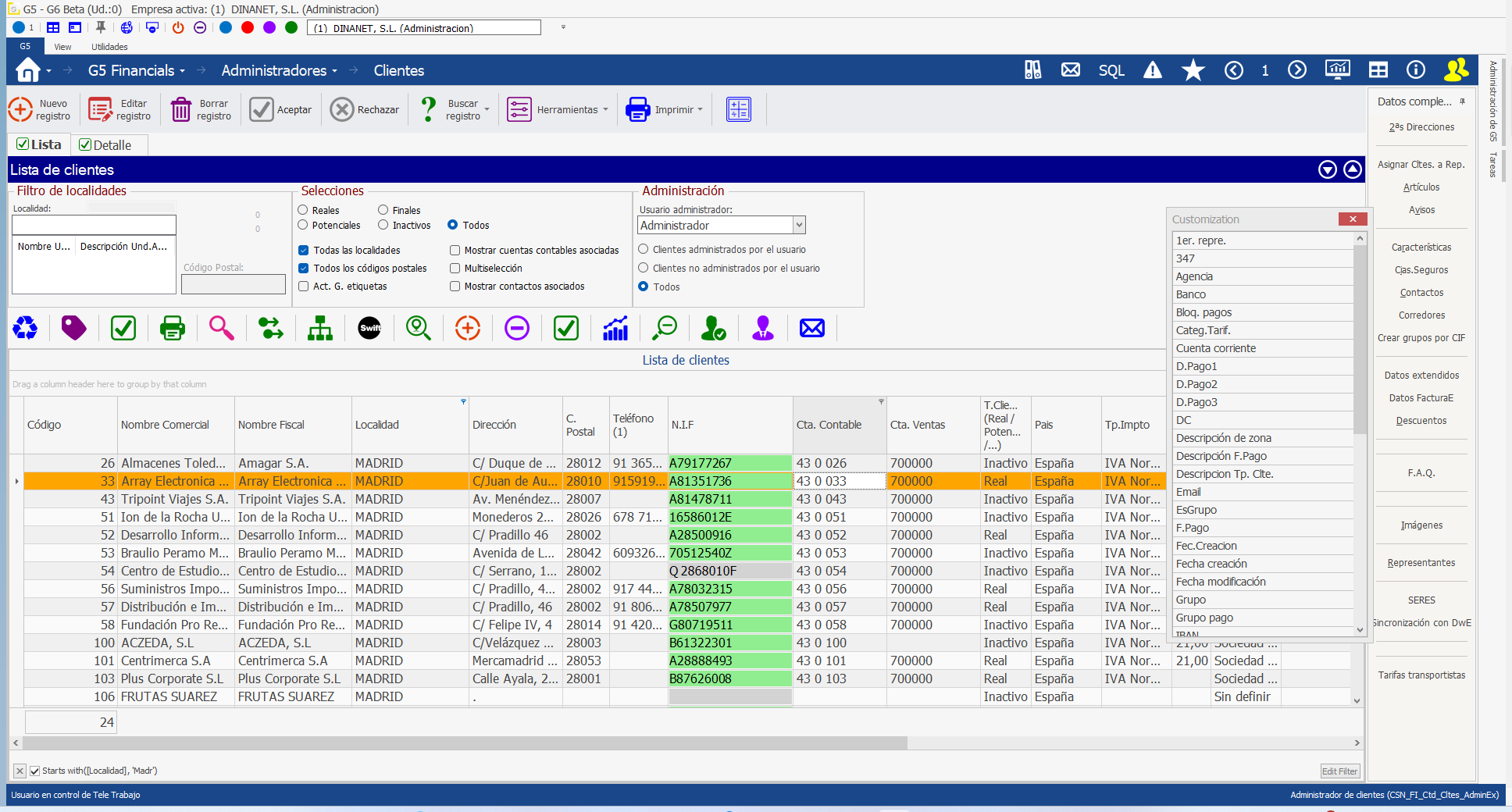Expand the Herramientas dropdown menu
The height and width of the screenshot is (812, 1512).
pyautogui.click(x=606, y=110)
